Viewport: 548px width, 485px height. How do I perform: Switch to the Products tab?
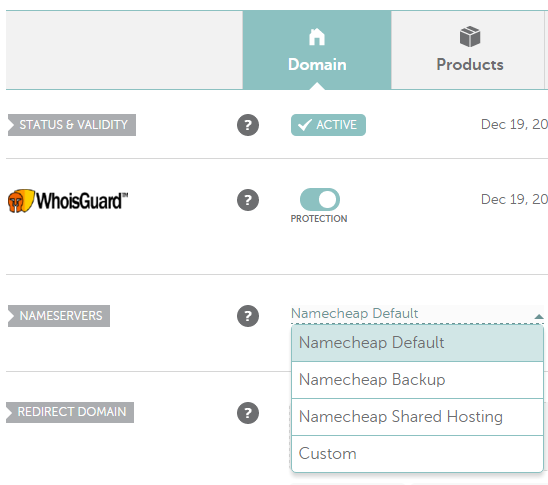(468, 50)
